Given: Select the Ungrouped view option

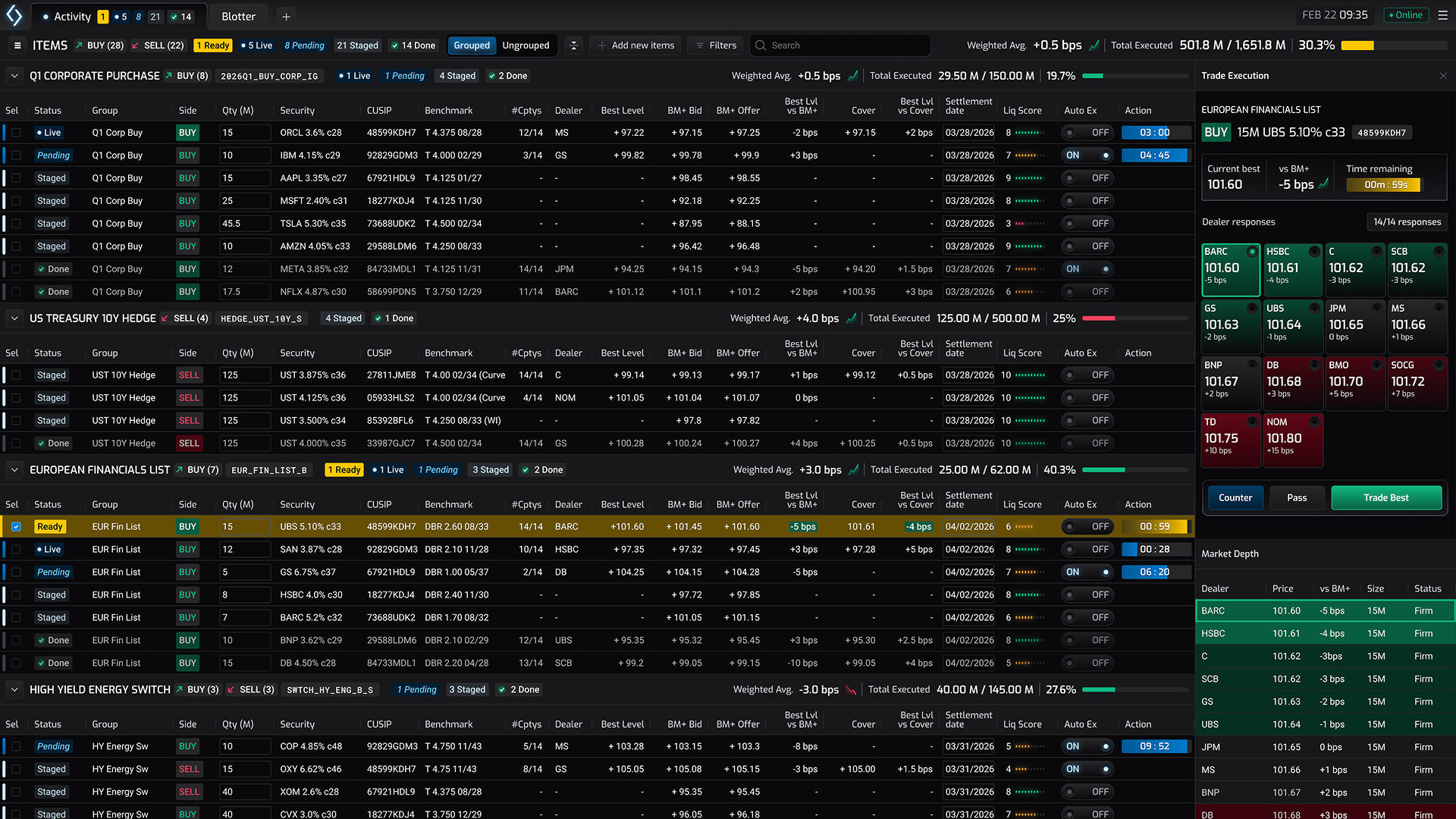Looking at the screenshot, I should point(526,45).
